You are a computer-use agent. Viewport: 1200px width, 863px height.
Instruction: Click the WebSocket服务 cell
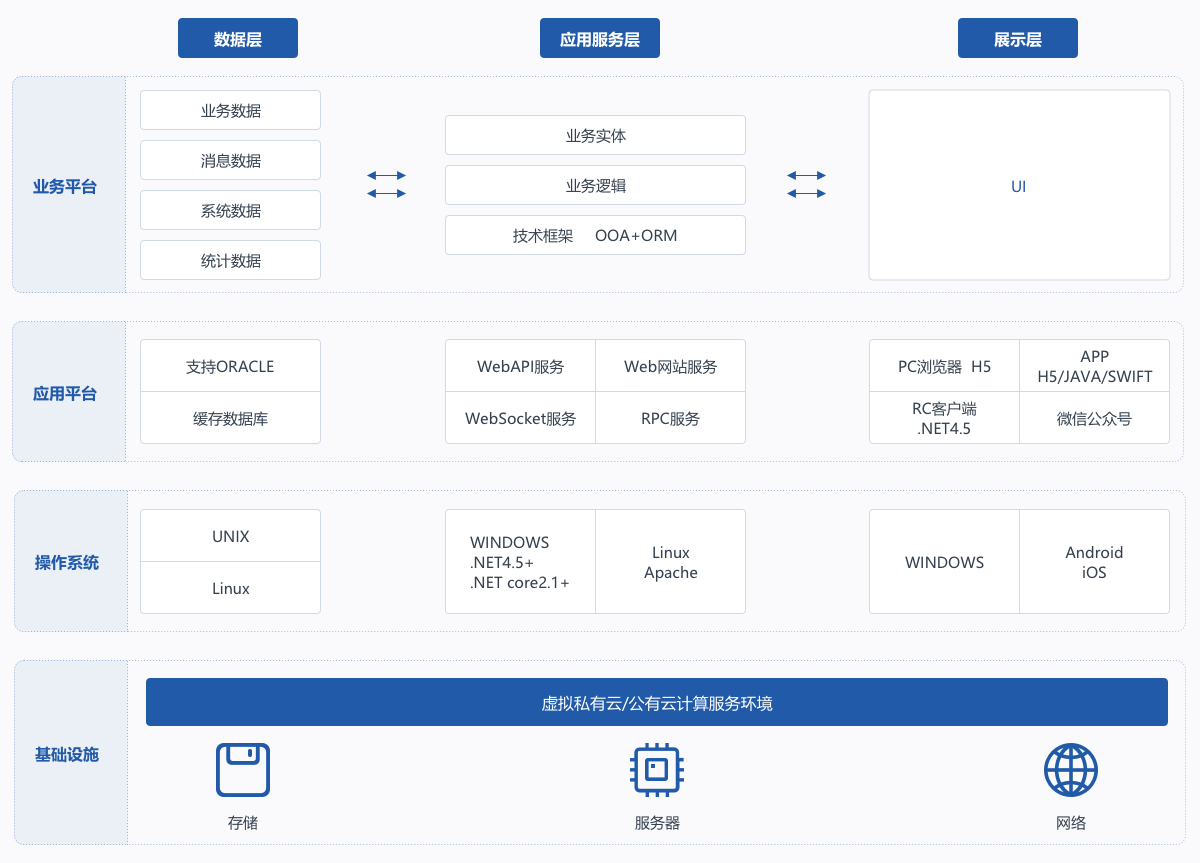click(x=520, y=418)
